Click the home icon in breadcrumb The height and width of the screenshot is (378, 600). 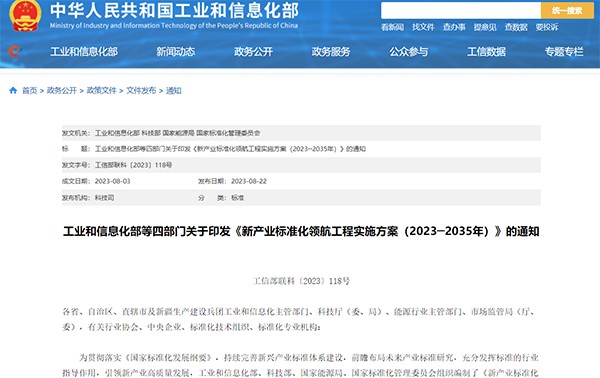[x=13, y=90]
